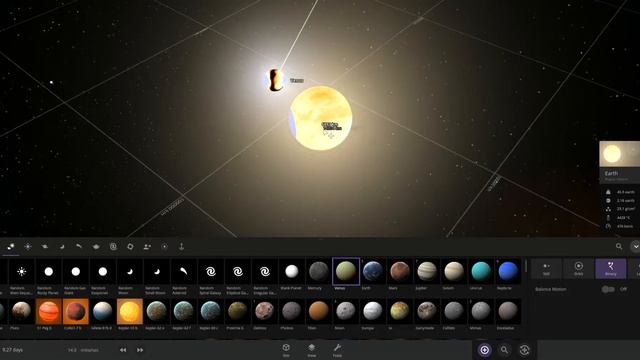
Task: Switch to the comet category tab
Action: [79, 247]
